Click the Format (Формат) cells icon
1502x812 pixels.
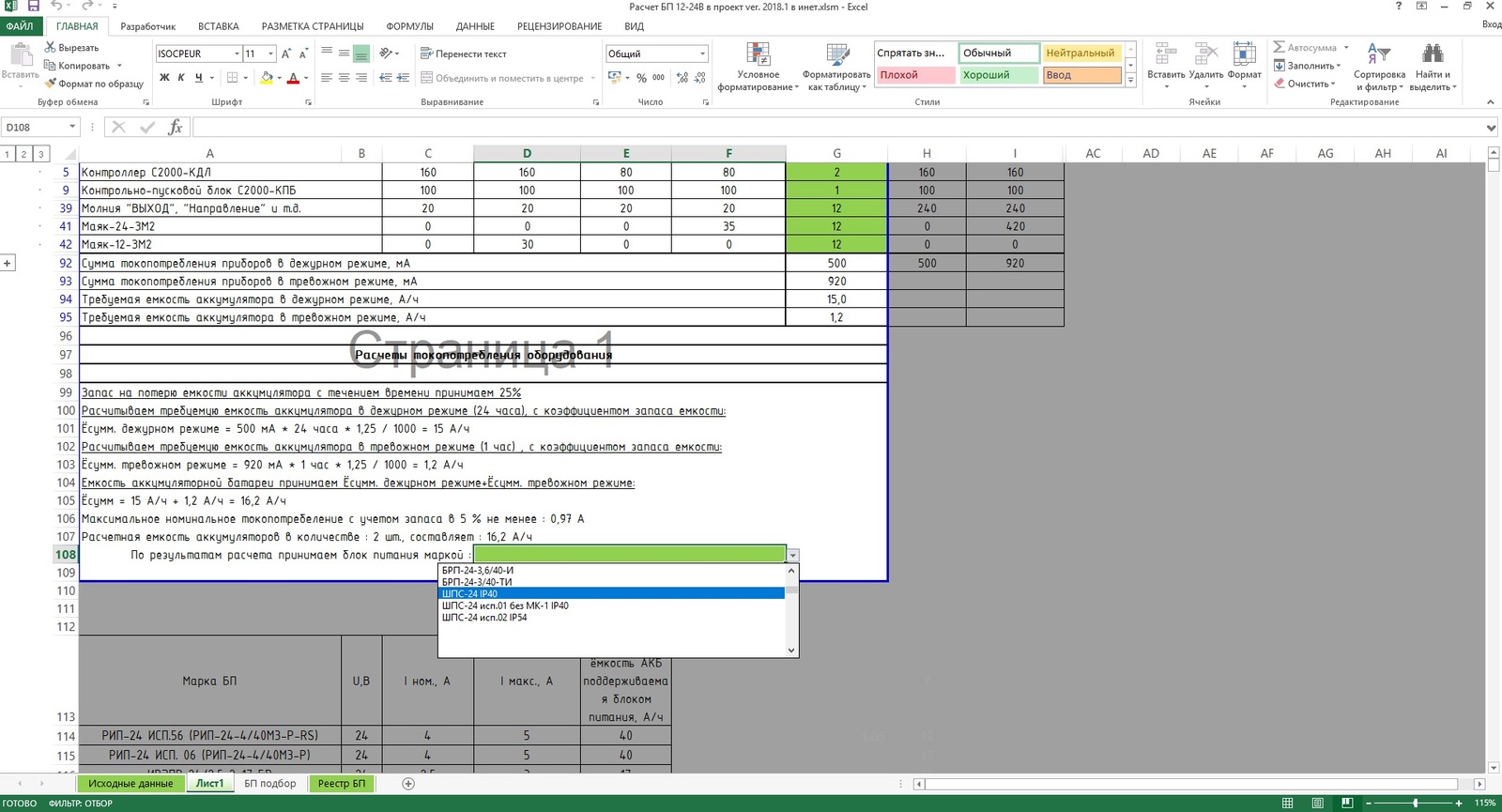1245,54
